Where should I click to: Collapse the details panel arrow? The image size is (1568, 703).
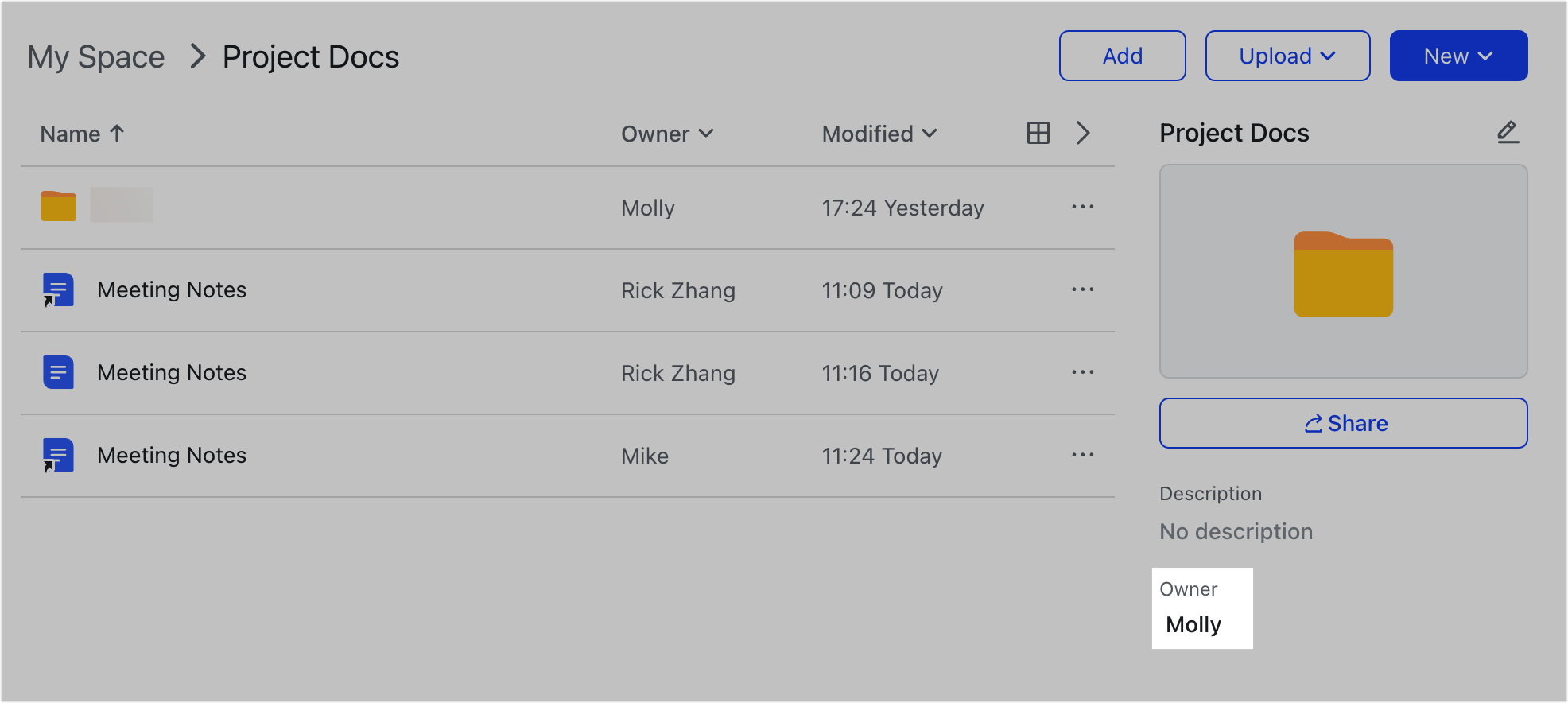pos(1082,133)
